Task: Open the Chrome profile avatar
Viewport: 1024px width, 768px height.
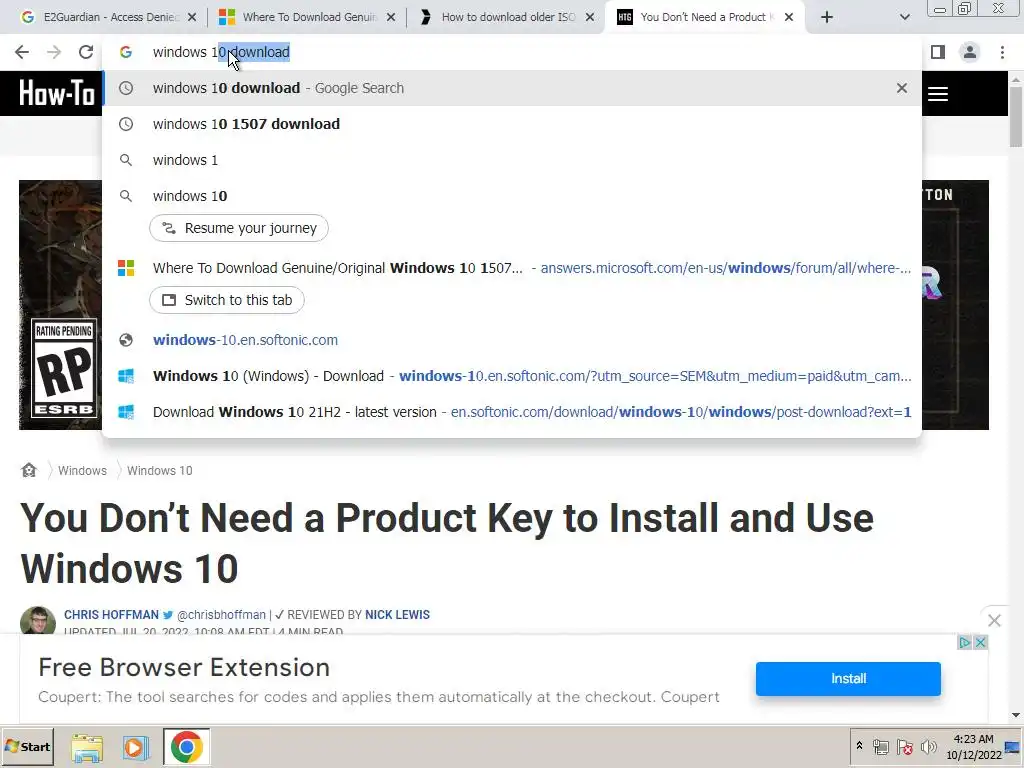Action: coord(970,52)
